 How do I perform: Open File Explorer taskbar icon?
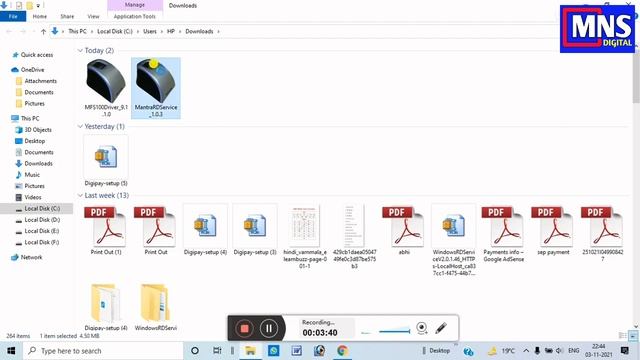pyautogui.click(x=250, y=351)
